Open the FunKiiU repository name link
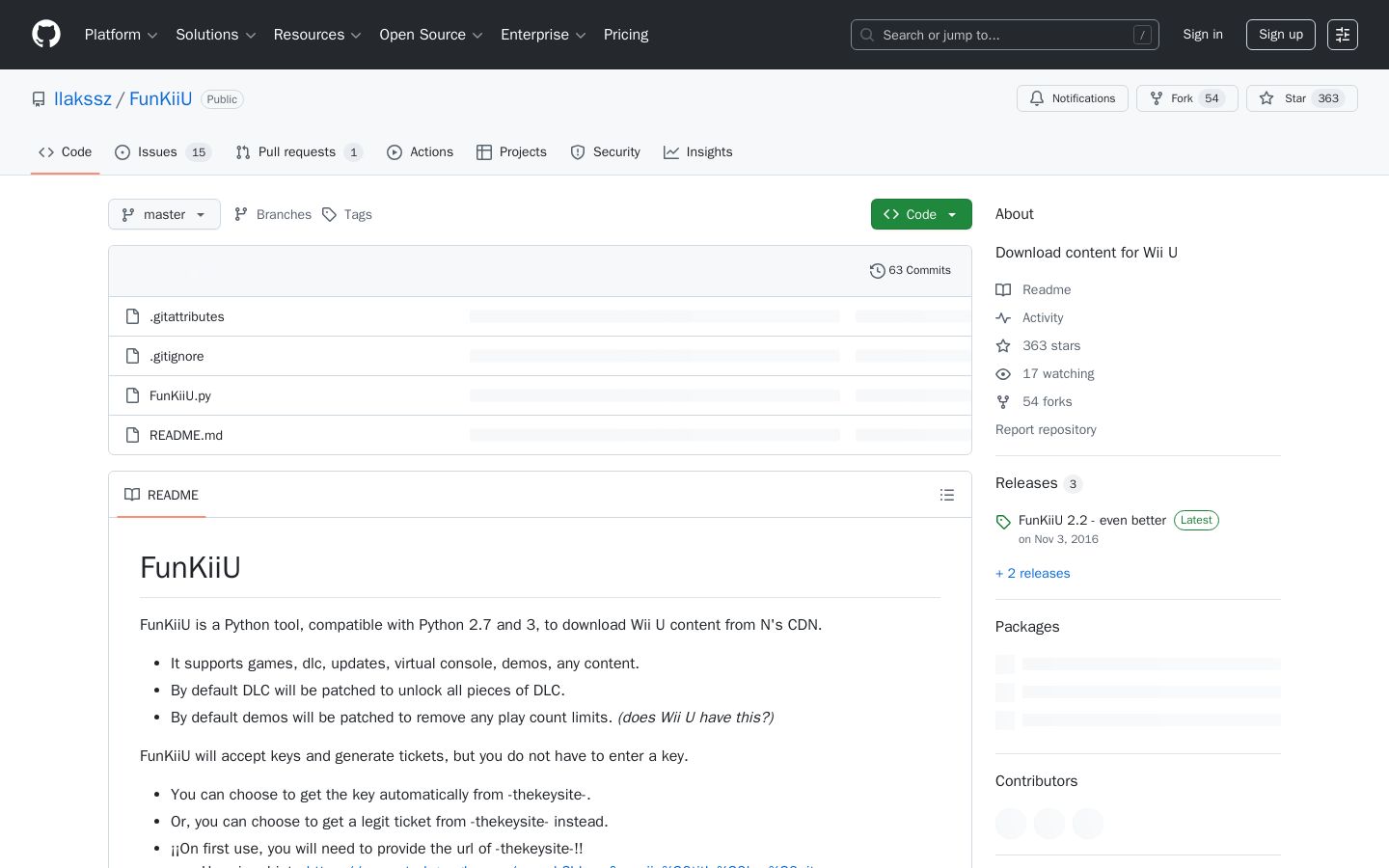The height and width of the screenshot is (868, 1389). [160, 98]
